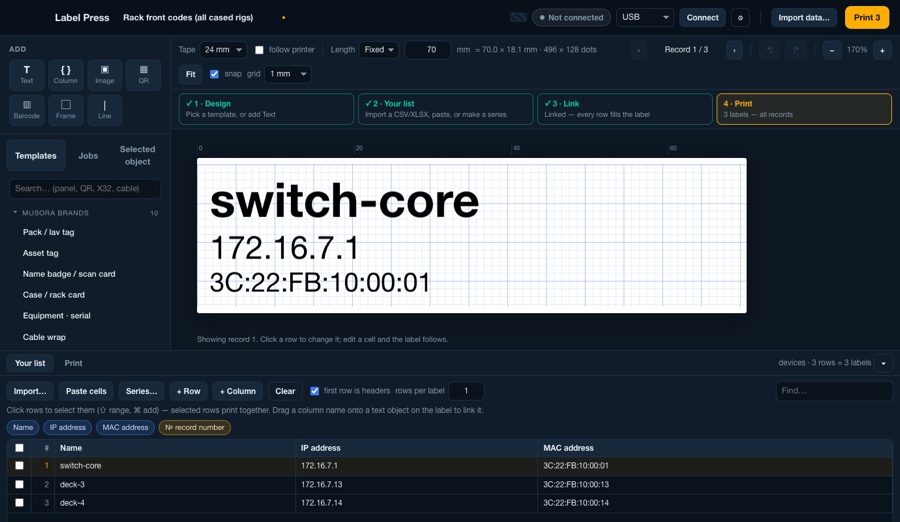
Task: Click the Clear button
Action: click(x=285, y=391)
